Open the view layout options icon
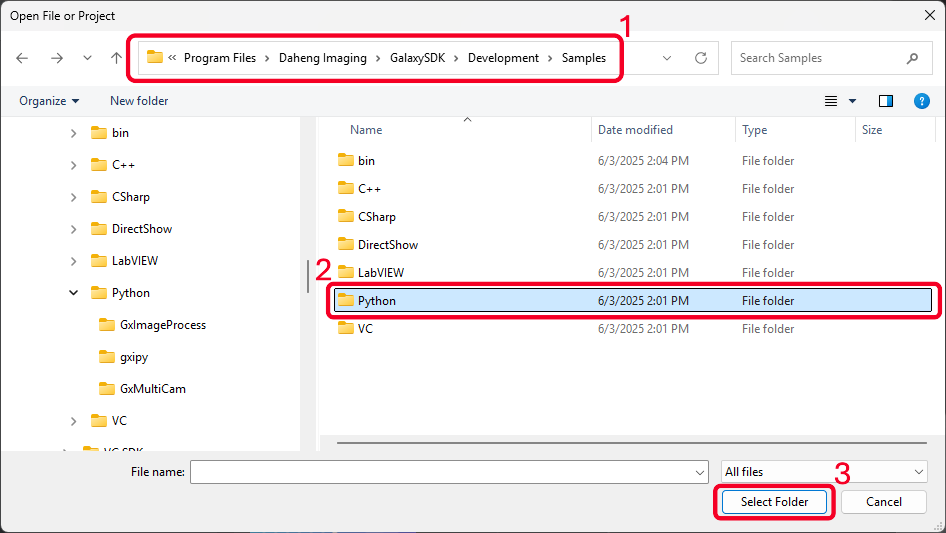This screenshot has height=533, width=946. tap(831, 101)
